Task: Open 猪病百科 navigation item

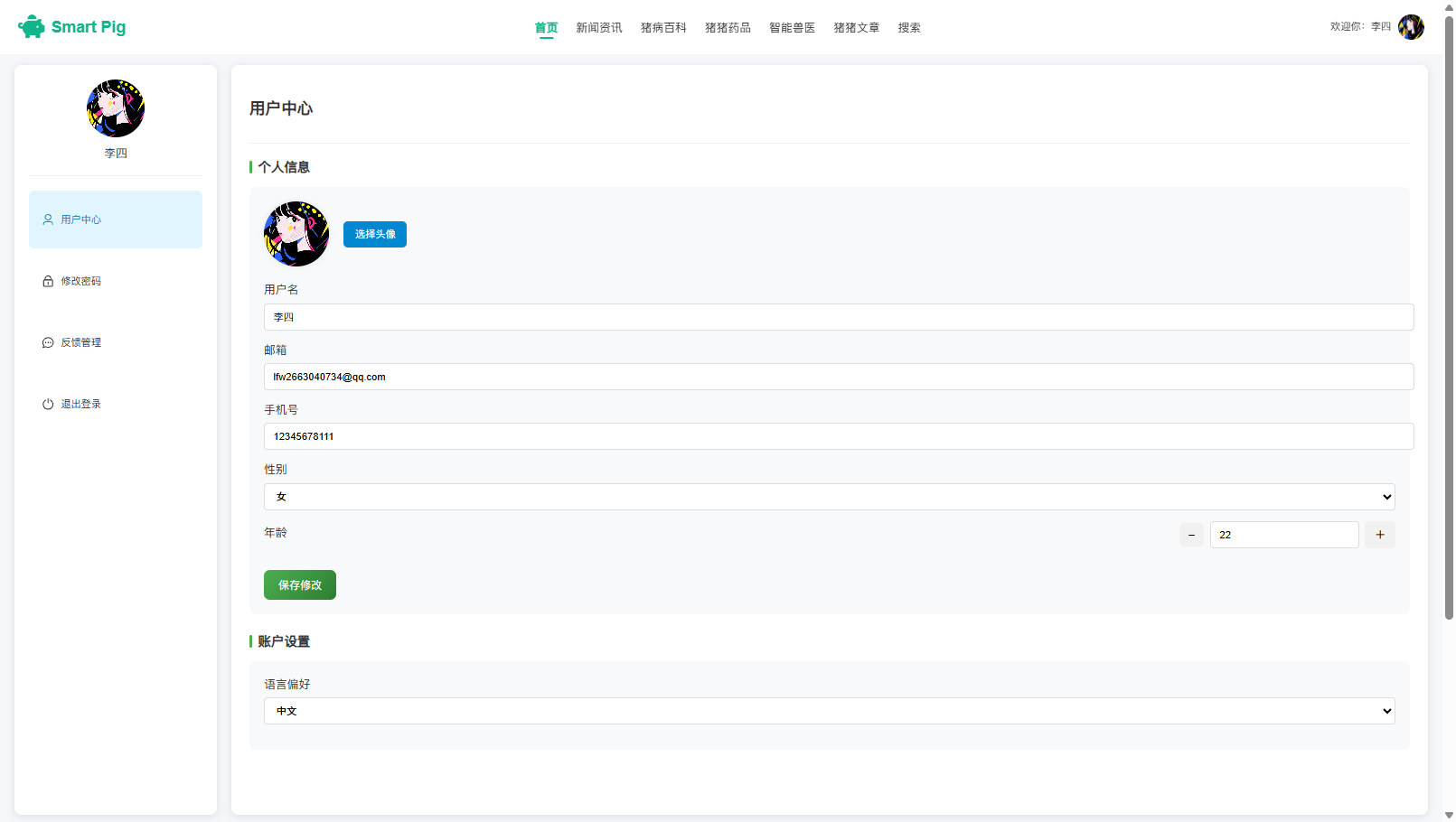Action: [663, 28]
